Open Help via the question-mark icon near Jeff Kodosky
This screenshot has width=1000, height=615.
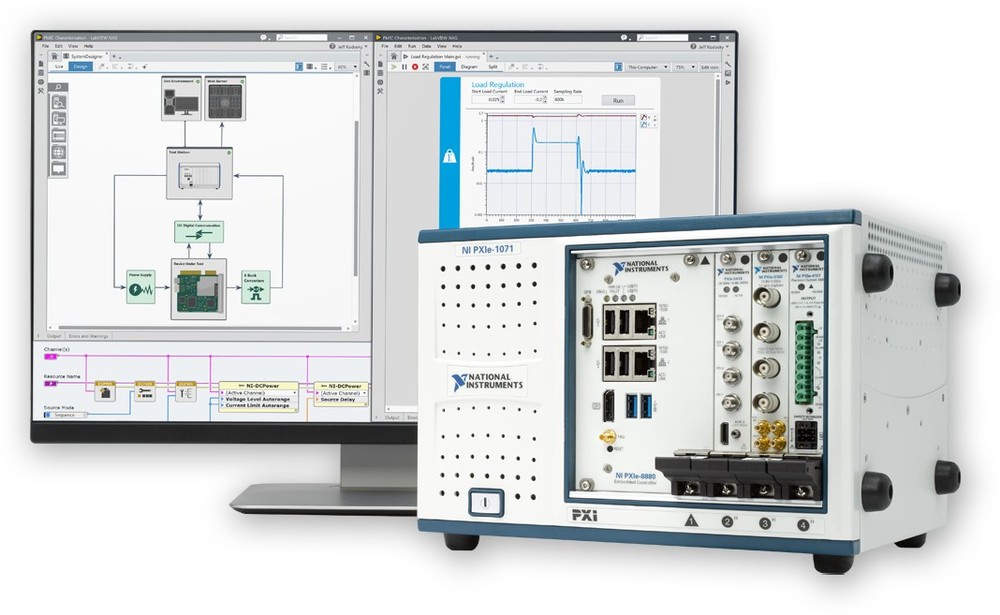coord(691,46)
